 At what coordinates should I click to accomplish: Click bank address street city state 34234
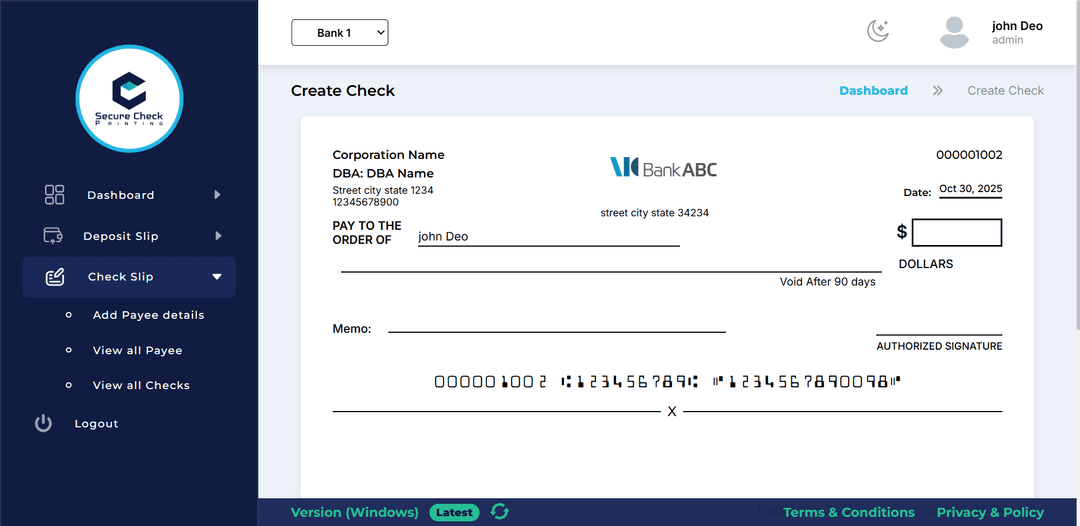coord(654,213)
